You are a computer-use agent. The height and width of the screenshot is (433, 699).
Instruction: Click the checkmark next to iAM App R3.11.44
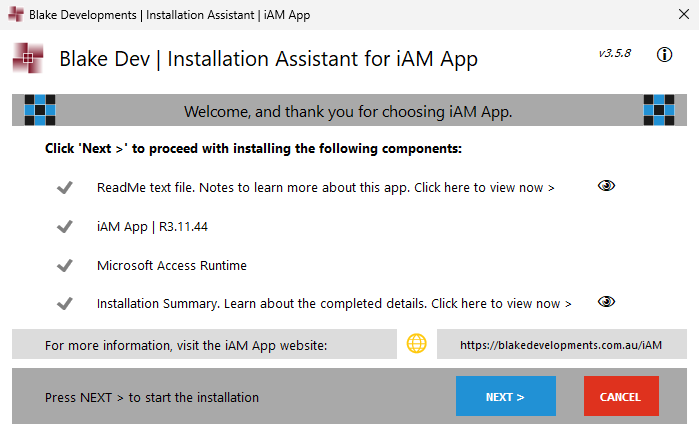point(65,226)
